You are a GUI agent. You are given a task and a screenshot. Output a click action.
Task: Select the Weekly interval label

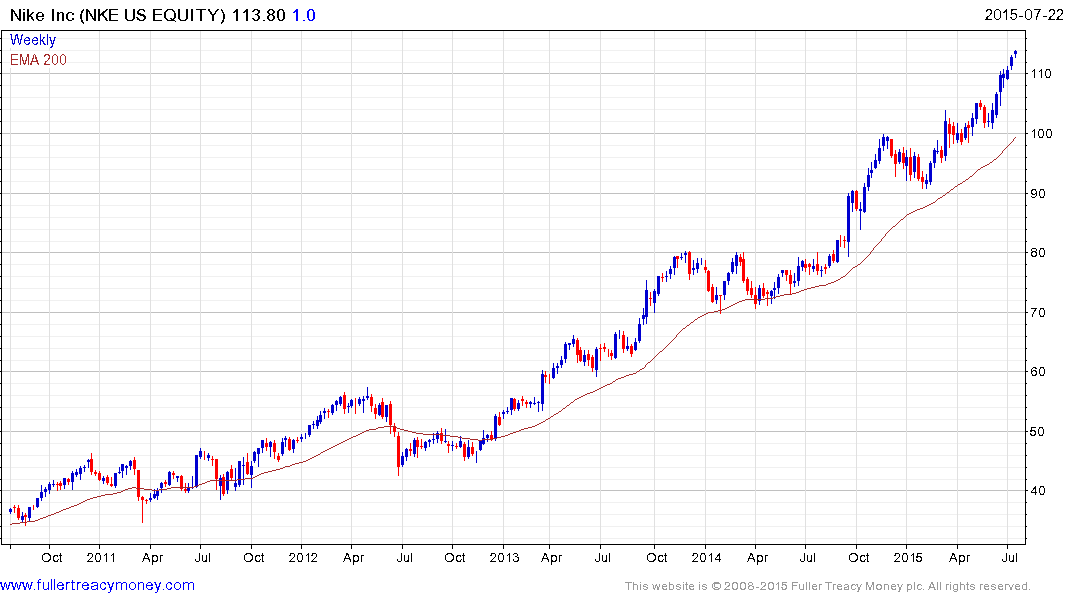click(33, 40)
